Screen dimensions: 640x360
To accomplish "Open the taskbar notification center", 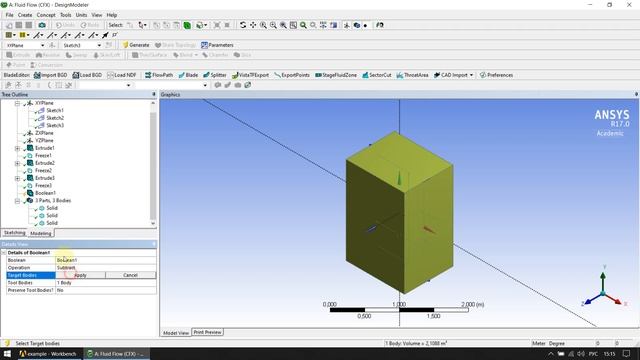I will coord(627,354).
